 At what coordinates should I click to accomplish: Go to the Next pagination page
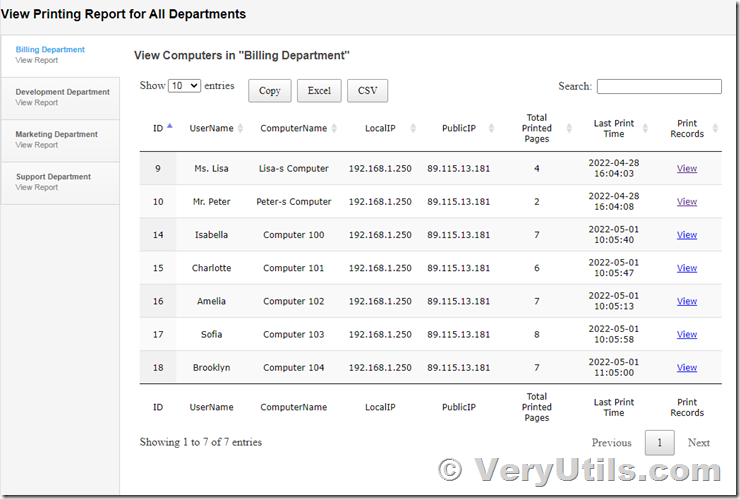(x=699, y=443)
